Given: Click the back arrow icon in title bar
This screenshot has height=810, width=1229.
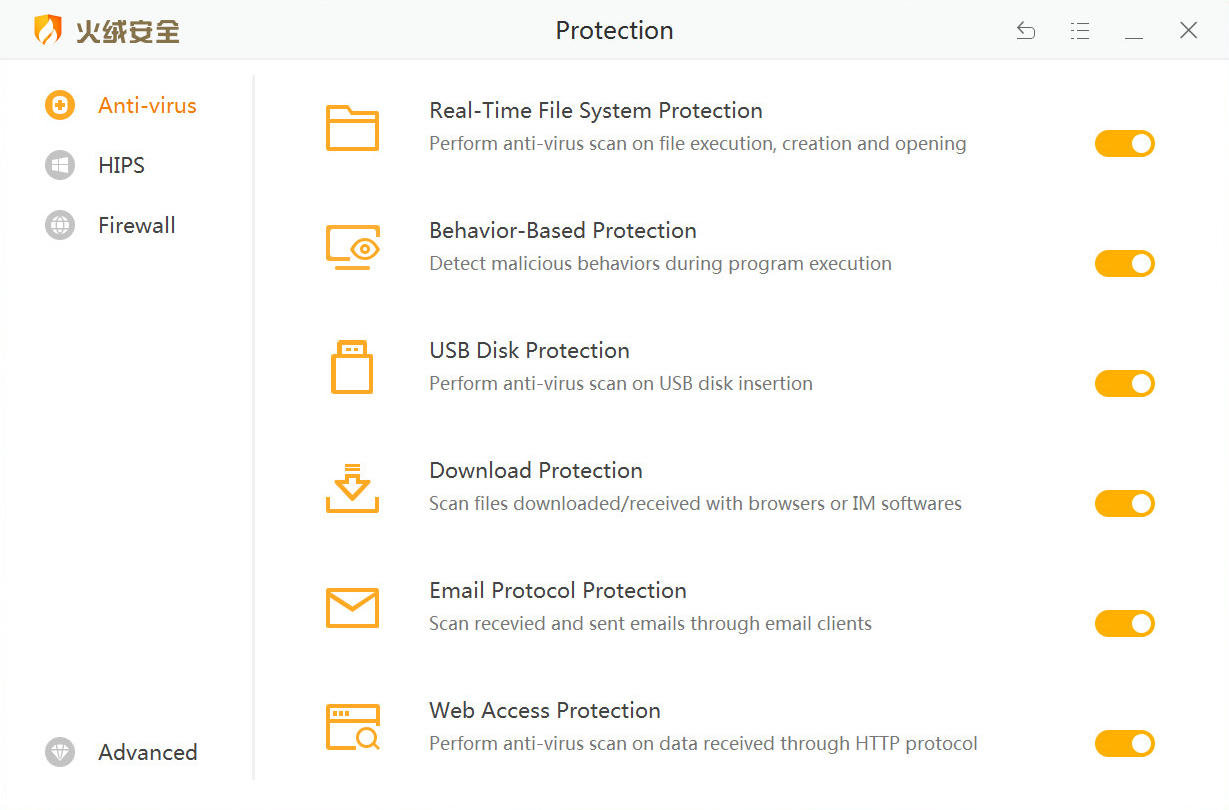Looking at the screenshot, I should [x=1026, y=30].
